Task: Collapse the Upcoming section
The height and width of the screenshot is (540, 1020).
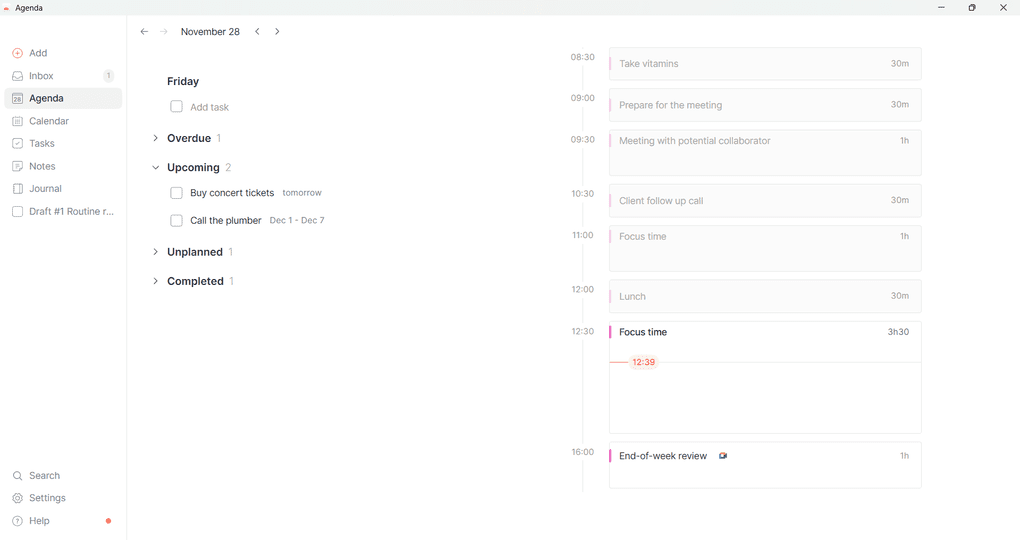Action: point(155,168)
